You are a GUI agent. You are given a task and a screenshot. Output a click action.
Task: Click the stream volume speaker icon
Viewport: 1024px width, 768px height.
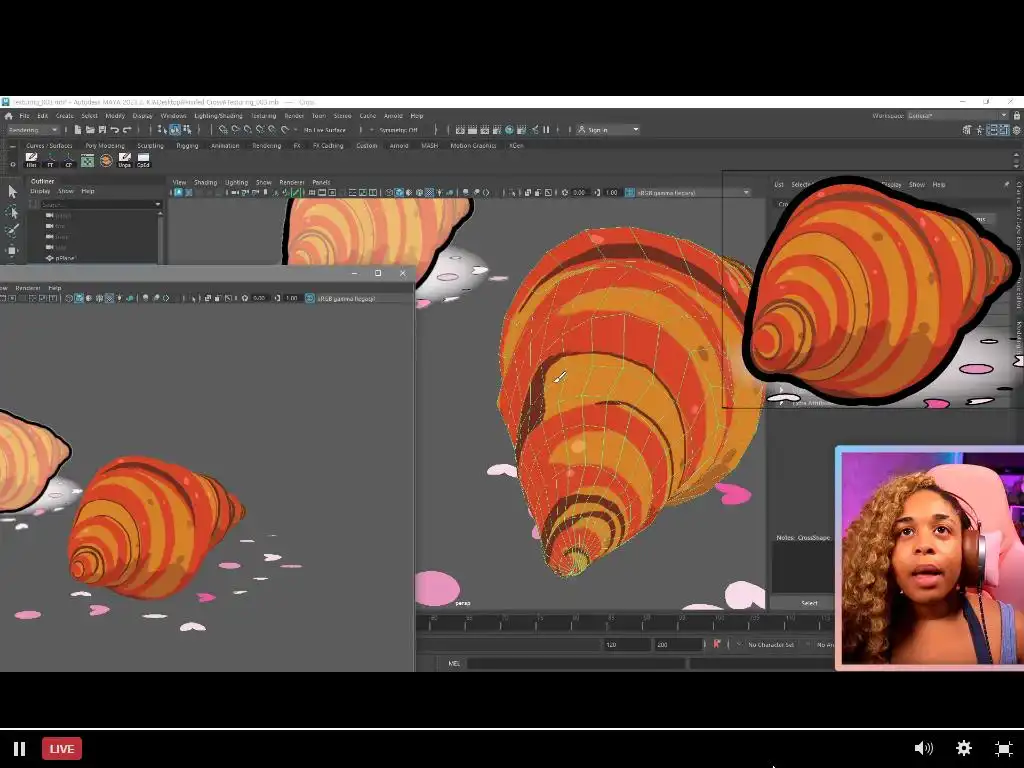[x=923, y=748]
